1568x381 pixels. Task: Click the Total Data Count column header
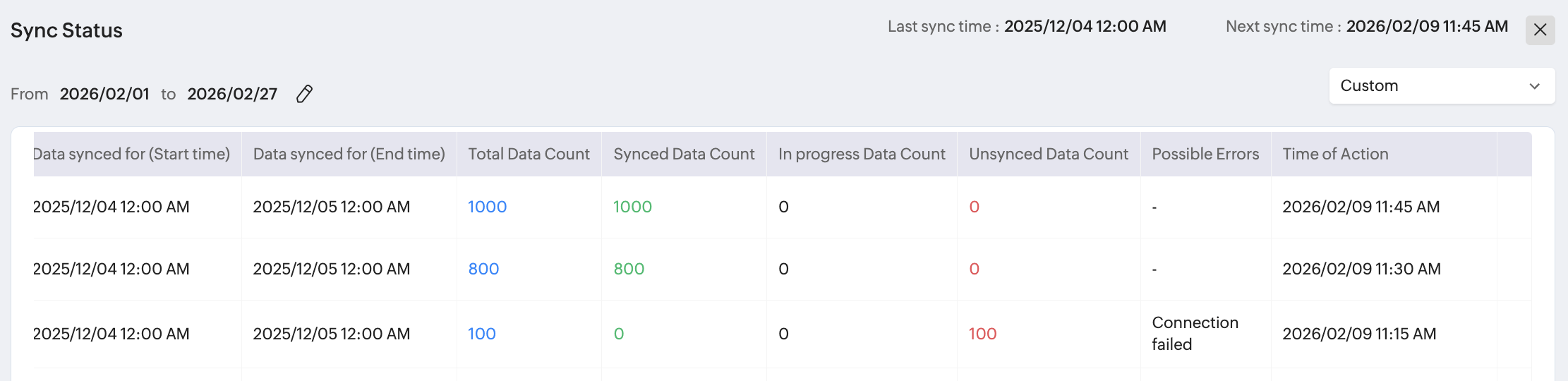529,154
